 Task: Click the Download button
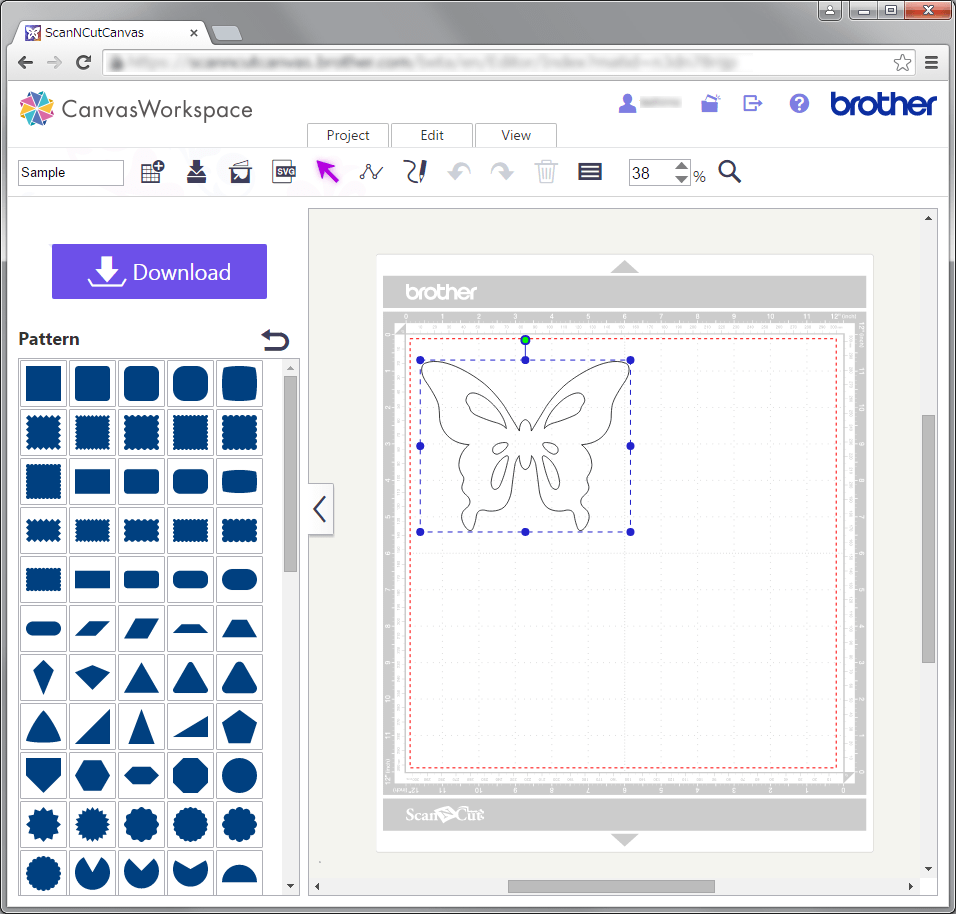pos(159,271)
